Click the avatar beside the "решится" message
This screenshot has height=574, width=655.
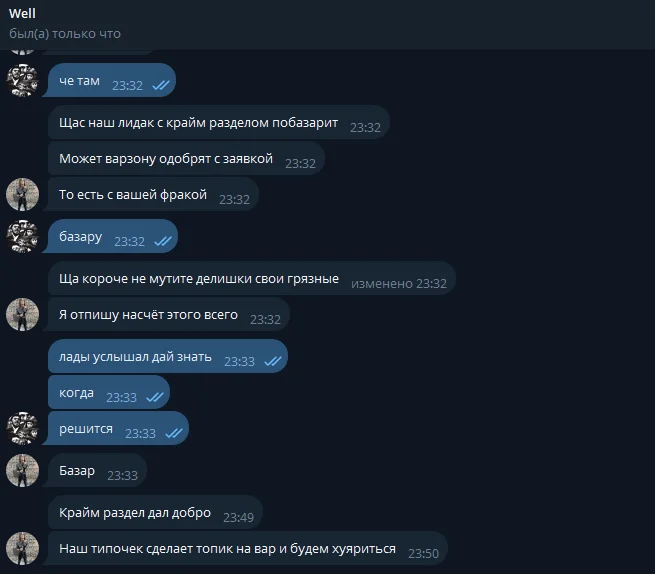tap(23, 428)
